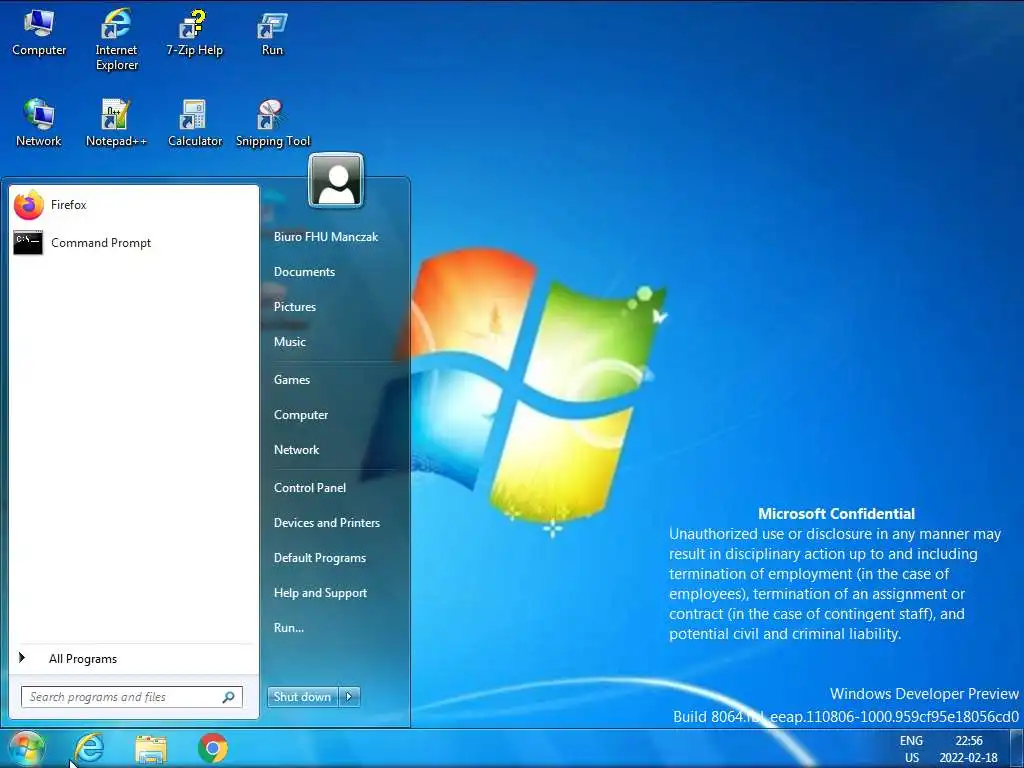
Task: Open the Computer desktop icon
Action: [x=39, y=32]
